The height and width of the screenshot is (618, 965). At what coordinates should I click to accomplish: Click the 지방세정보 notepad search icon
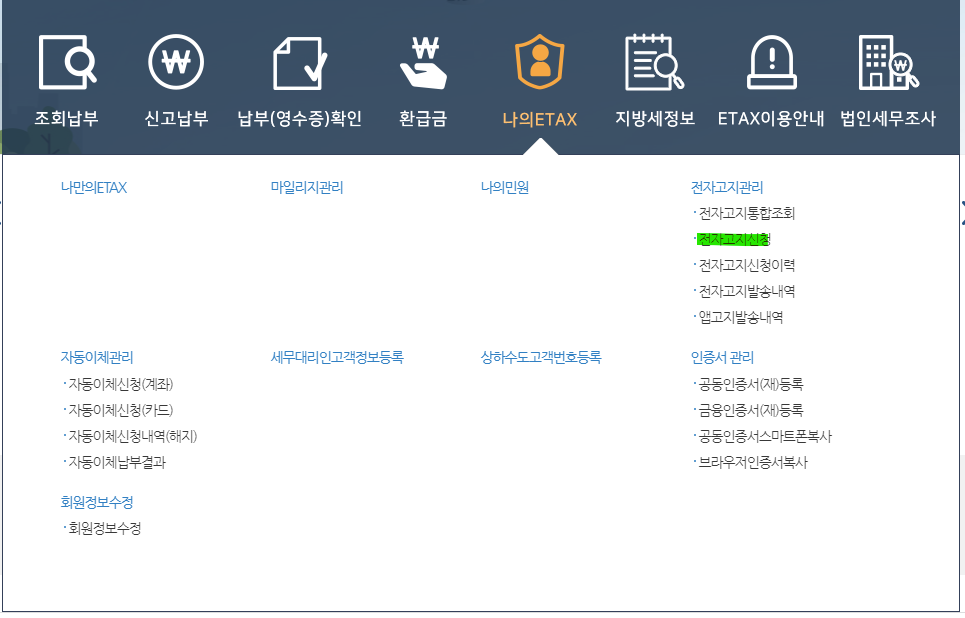tap(655, 62)
